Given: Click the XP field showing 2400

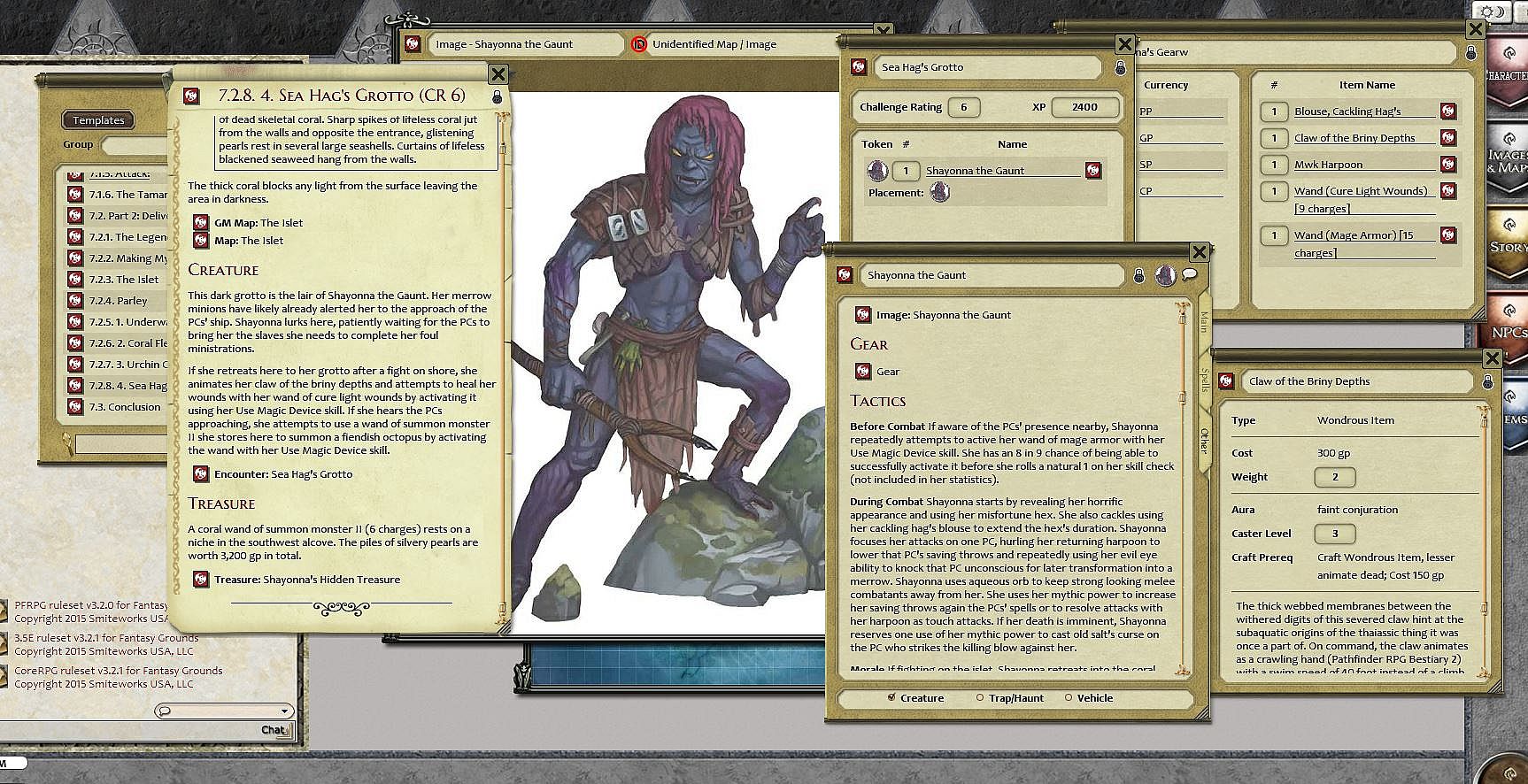Looking at the screenshot, I should coord(1084,107).
